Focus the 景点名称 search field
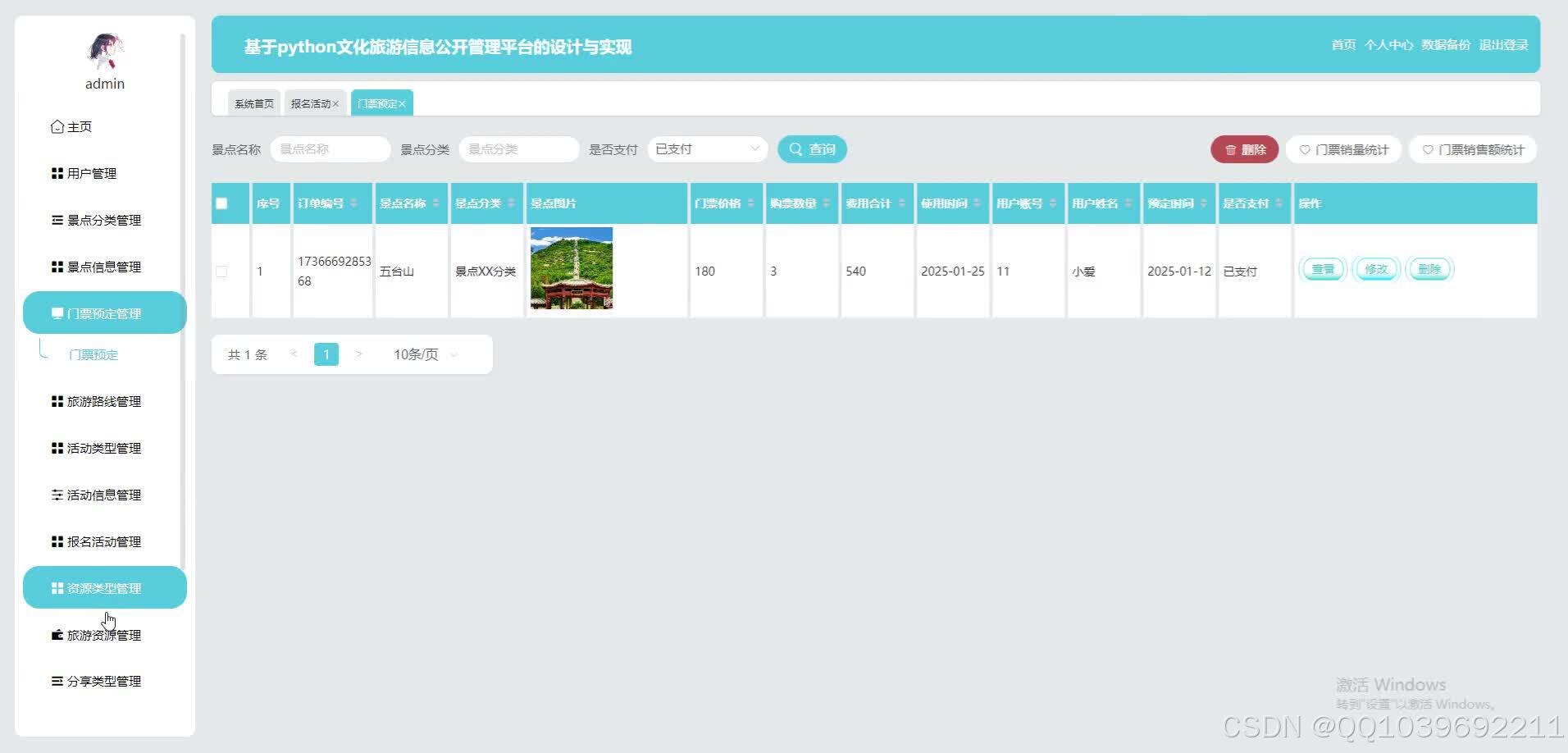Viewport: 1568px width, 753px height. [x=330, y=149]
